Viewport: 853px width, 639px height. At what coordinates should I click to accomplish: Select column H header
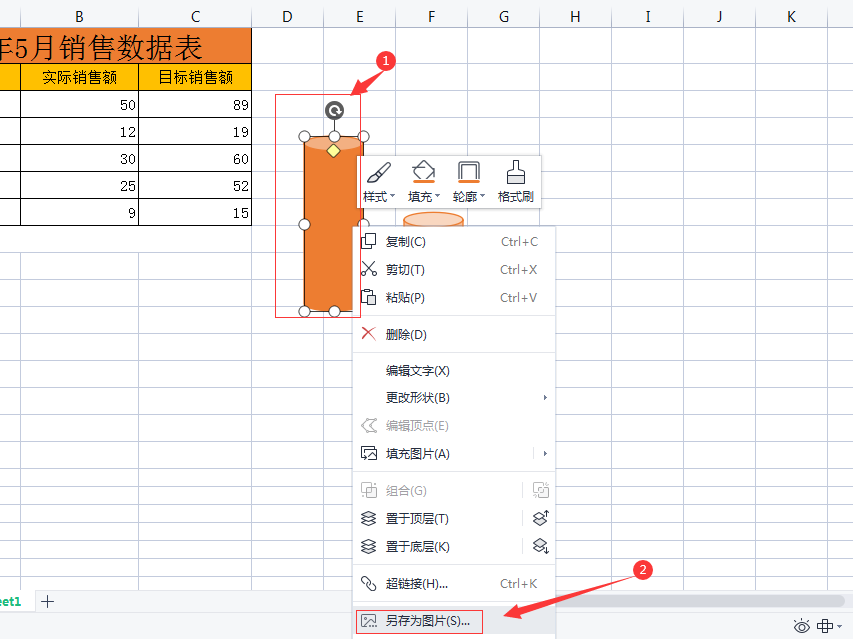(575, 17)
